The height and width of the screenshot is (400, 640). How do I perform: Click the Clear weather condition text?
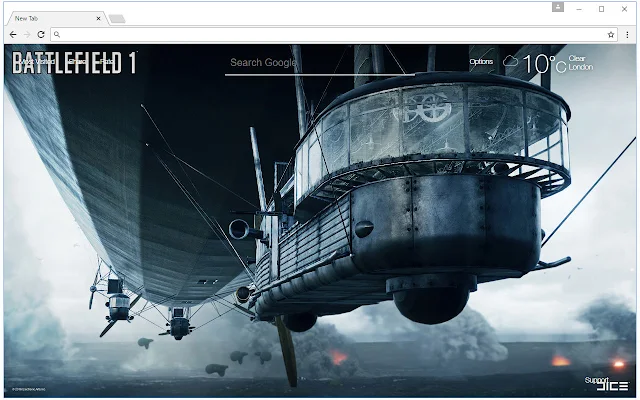577,58
